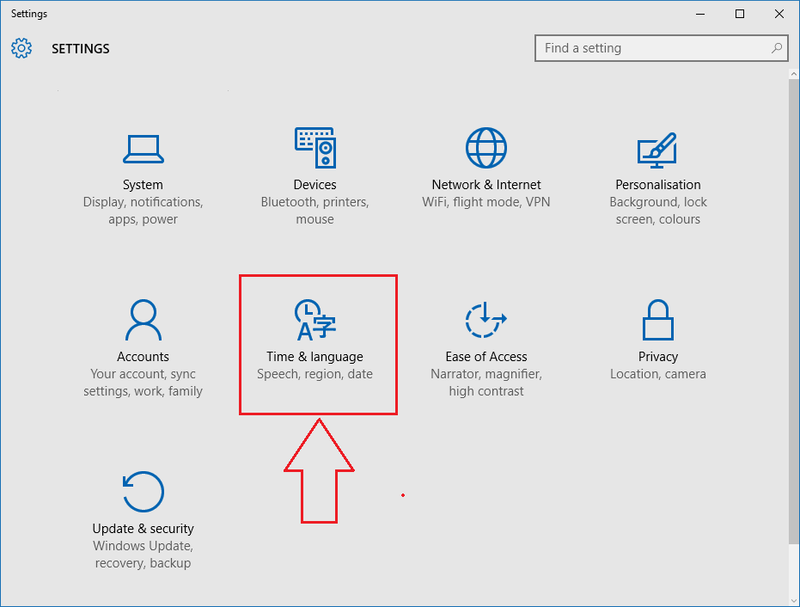Click the search magnifier icon
Viewport: 800px width, 607px height.
point(777,48)
